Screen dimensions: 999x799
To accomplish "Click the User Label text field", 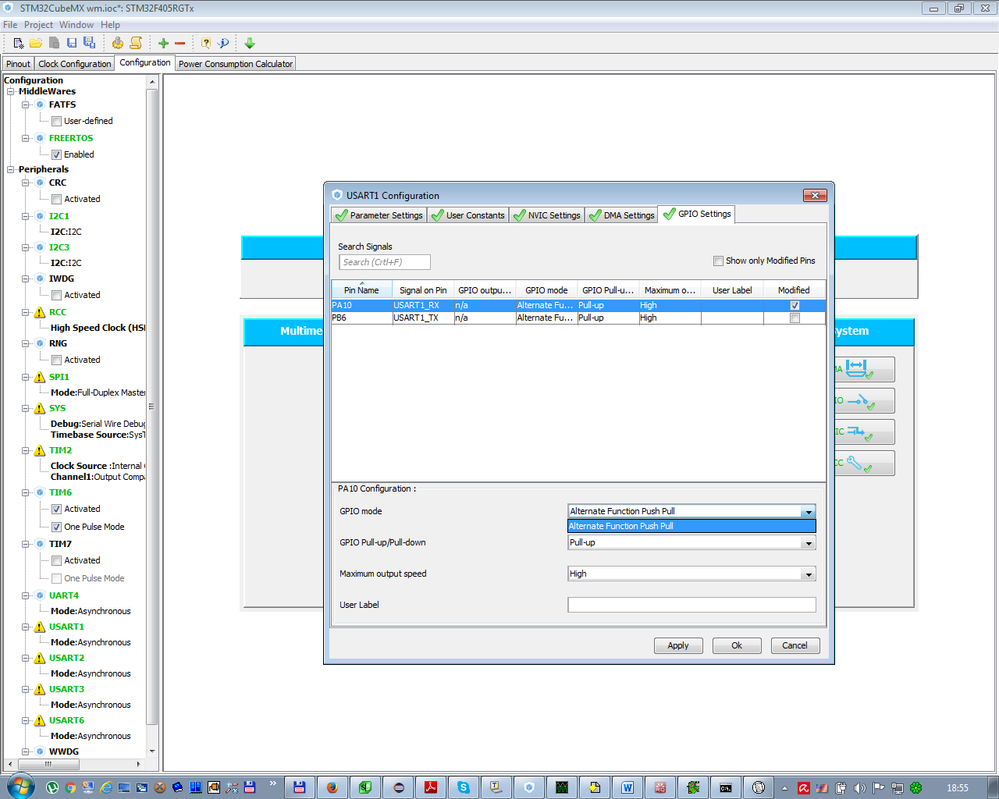I will pos(692,605).
